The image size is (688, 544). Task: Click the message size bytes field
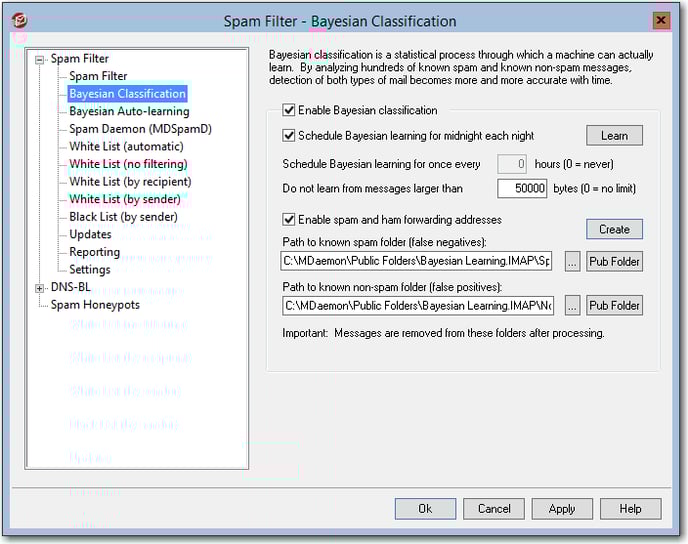[x=522, y=189]
